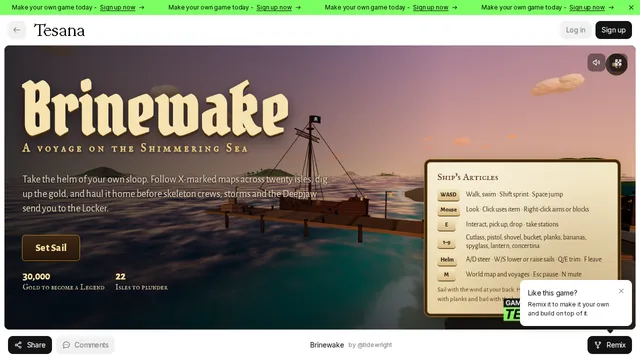This screenshot has width=640, height=360.
Task: Open the fourth 'Sign up now' banner link
Action: point(587,7)
